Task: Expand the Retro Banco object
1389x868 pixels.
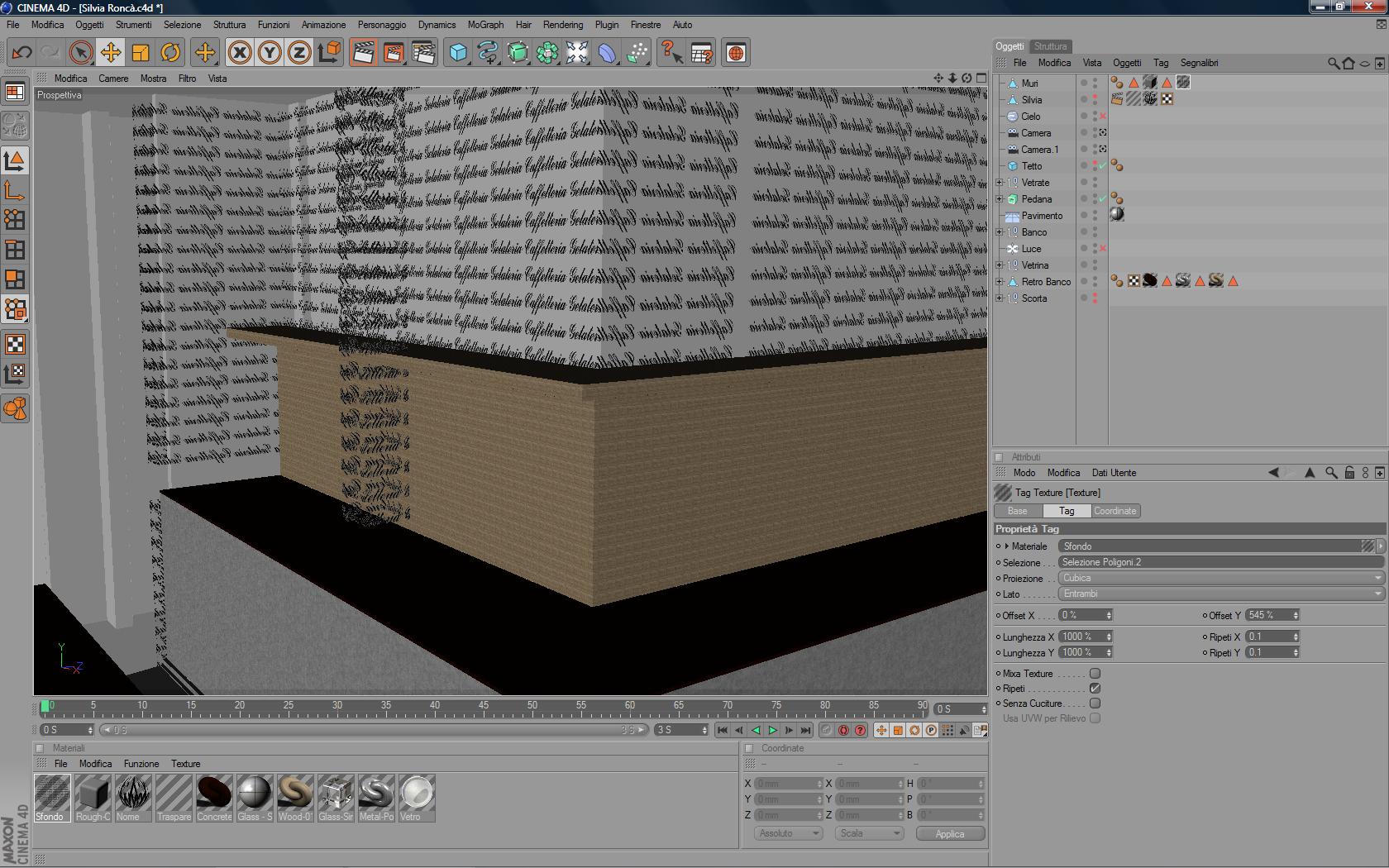Action: point(1000,282)
